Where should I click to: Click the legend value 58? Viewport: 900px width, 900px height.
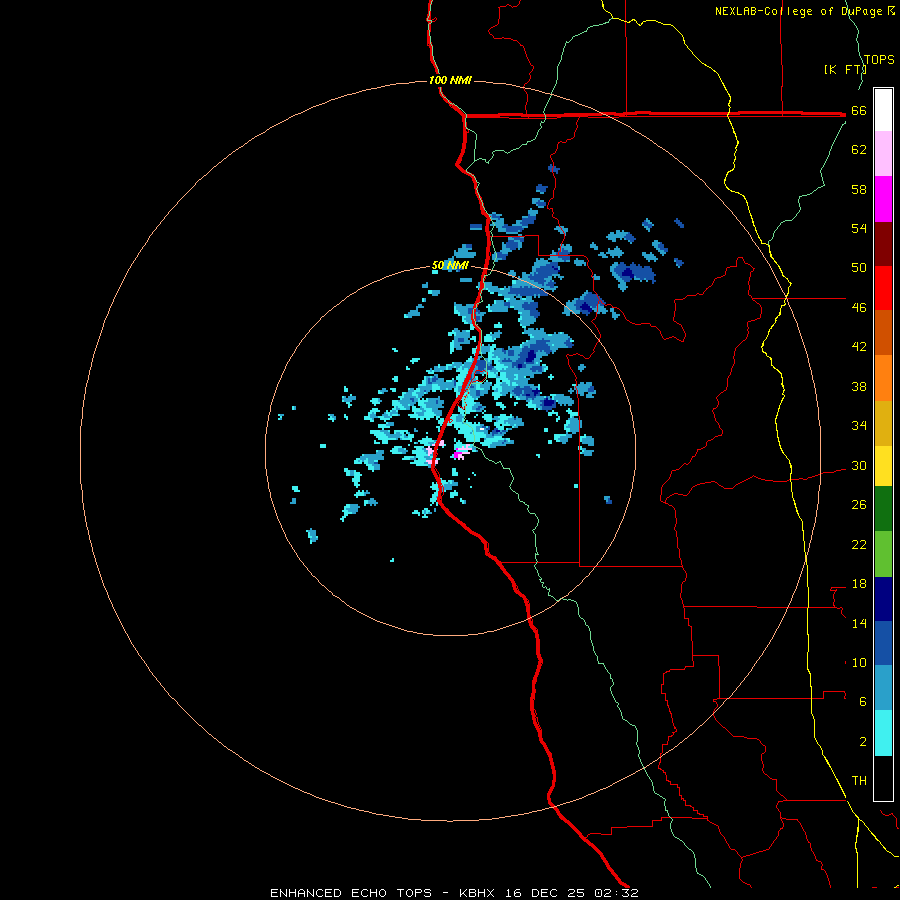point(859,189)
